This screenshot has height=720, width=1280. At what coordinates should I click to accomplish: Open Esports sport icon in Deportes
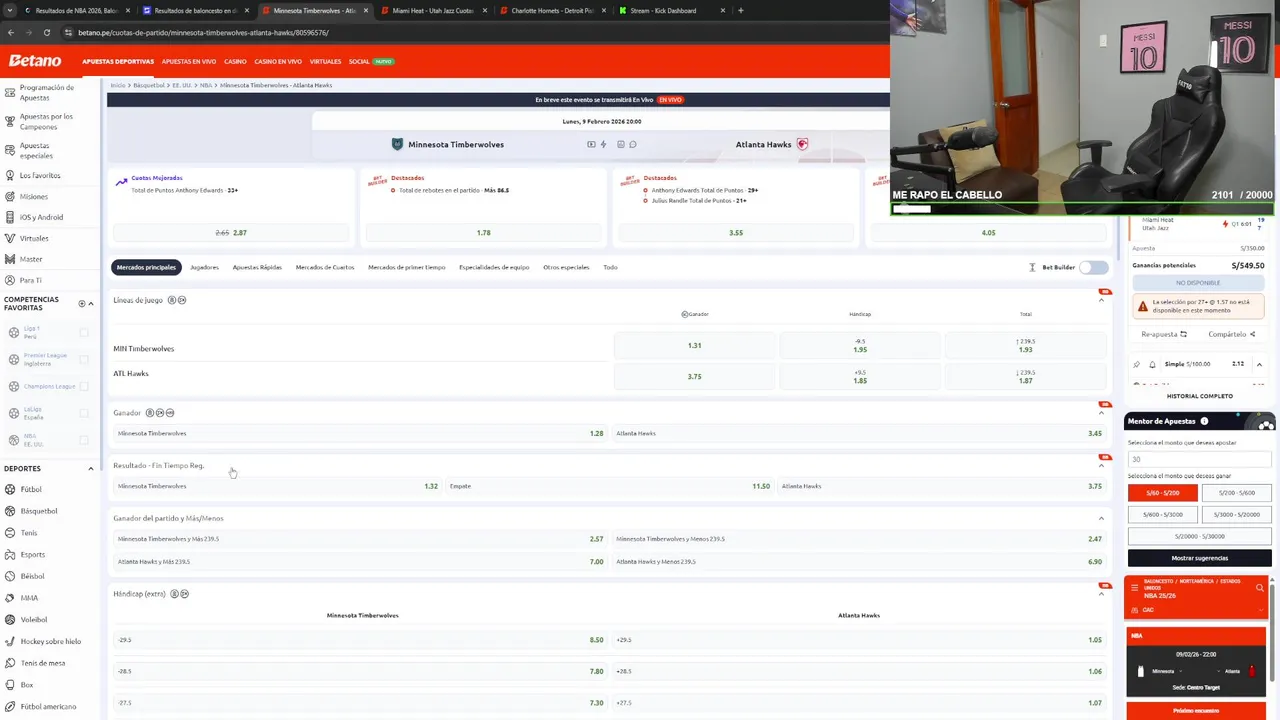[x=10, y=554]
